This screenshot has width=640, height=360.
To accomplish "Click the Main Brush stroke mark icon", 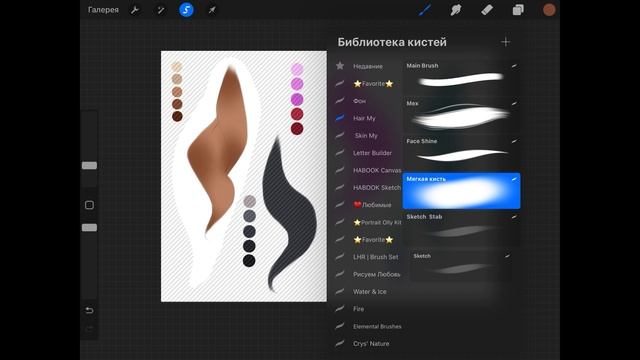I will (x=514, y=66).
